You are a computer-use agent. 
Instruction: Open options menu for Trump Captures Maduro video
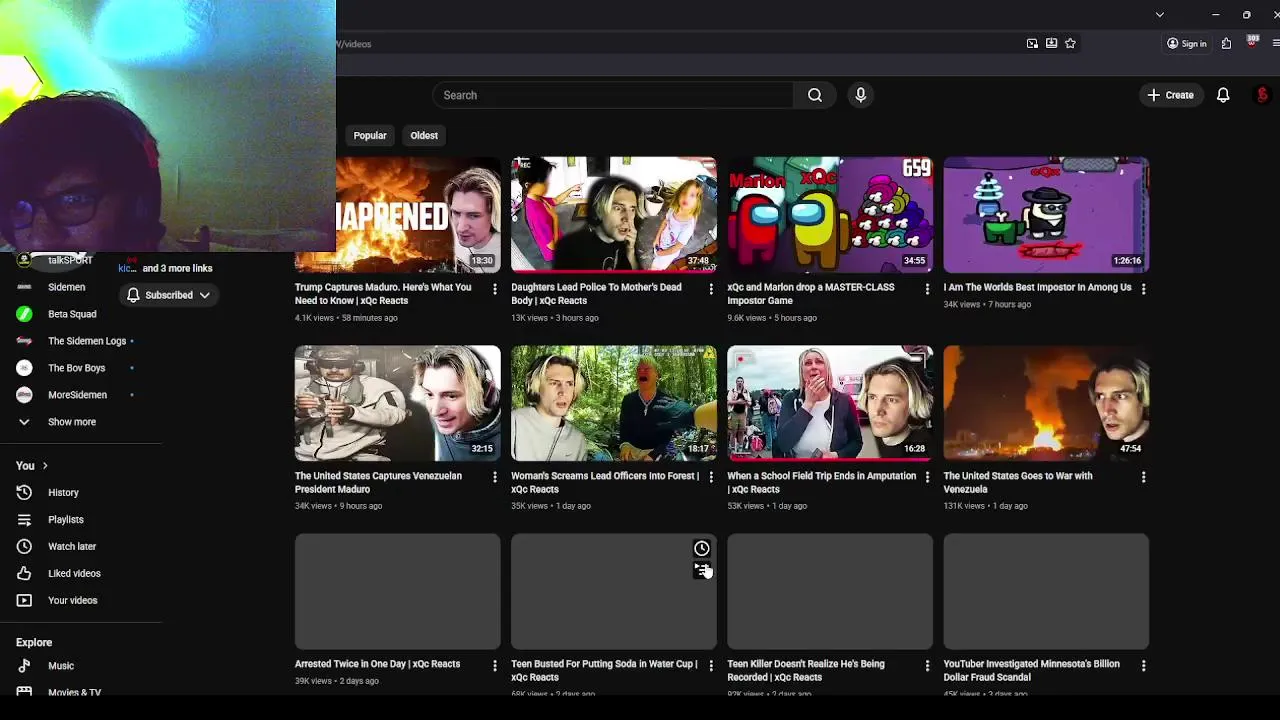click(494, 289)
